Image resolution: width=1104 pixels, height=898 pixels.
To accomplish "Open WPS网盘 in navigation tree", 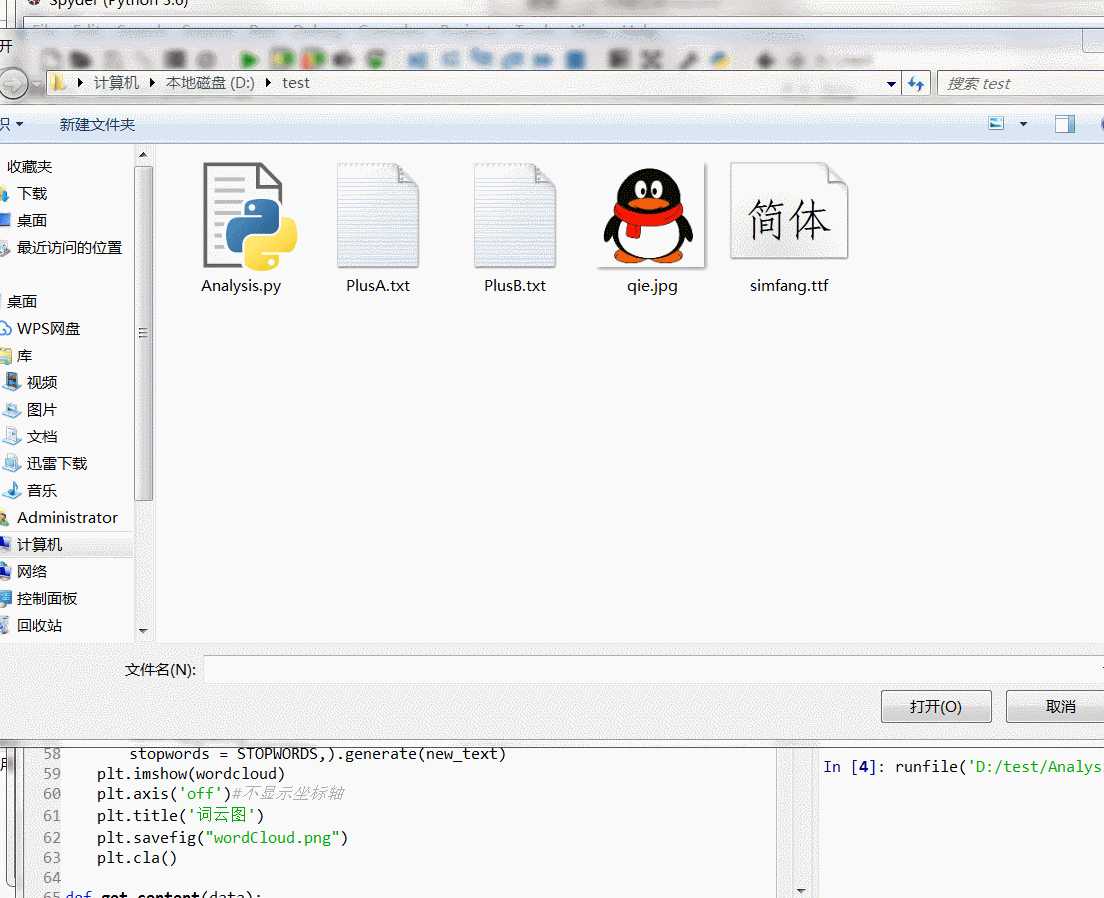I will [48, 329].
